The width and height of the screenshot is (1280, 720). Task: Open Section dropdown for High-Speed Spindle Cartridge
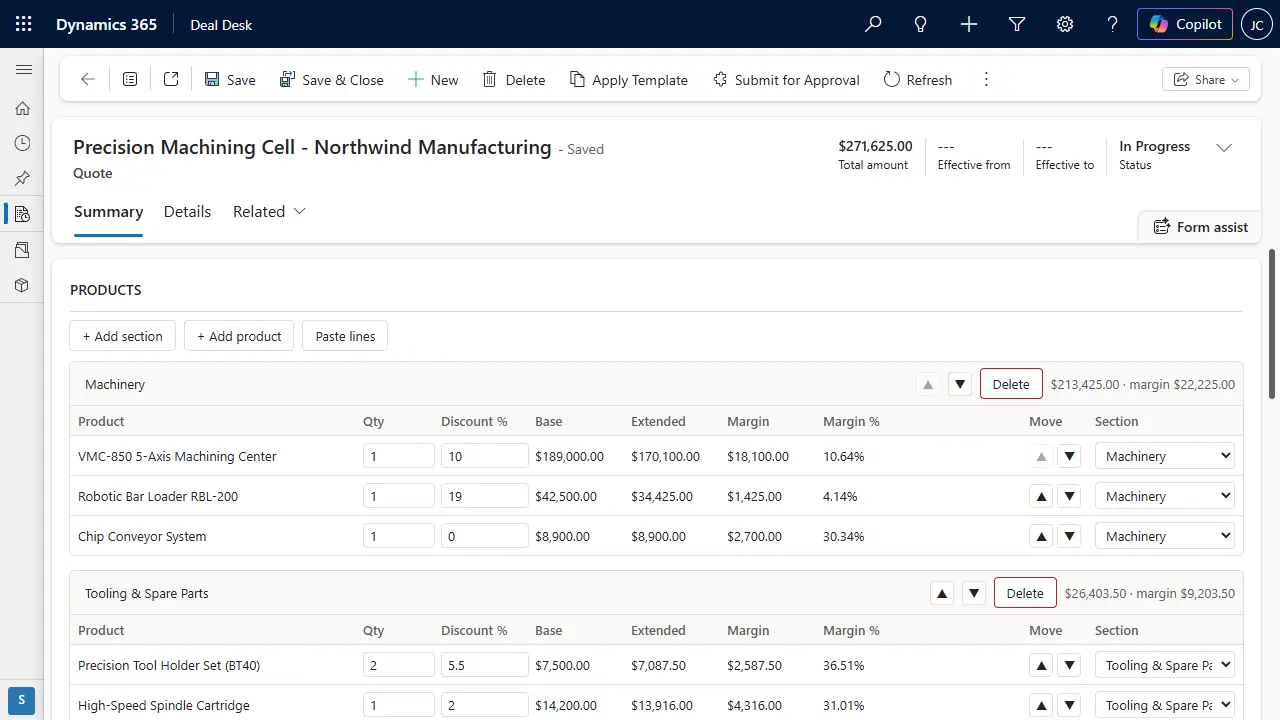(x=1165, y=705)
